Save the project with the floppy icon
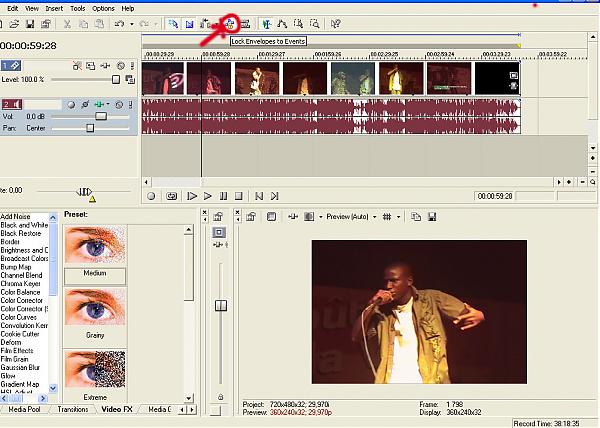This screenshot has height=428, width=600. click(x=30, y=24)
